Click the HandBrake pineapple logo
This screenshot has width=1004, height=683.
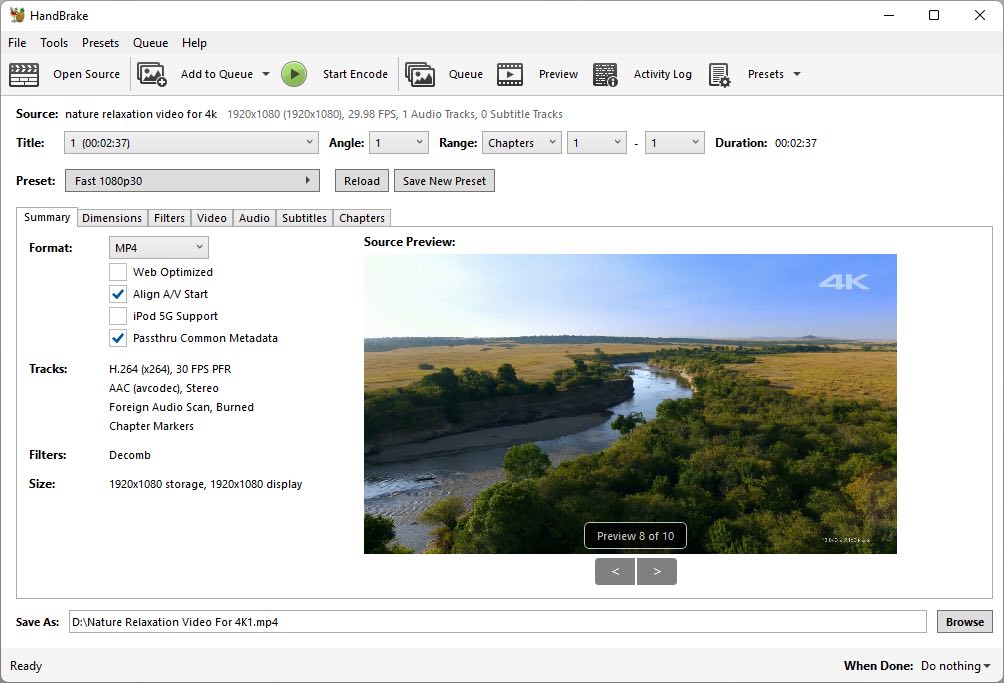pos(14,15)
